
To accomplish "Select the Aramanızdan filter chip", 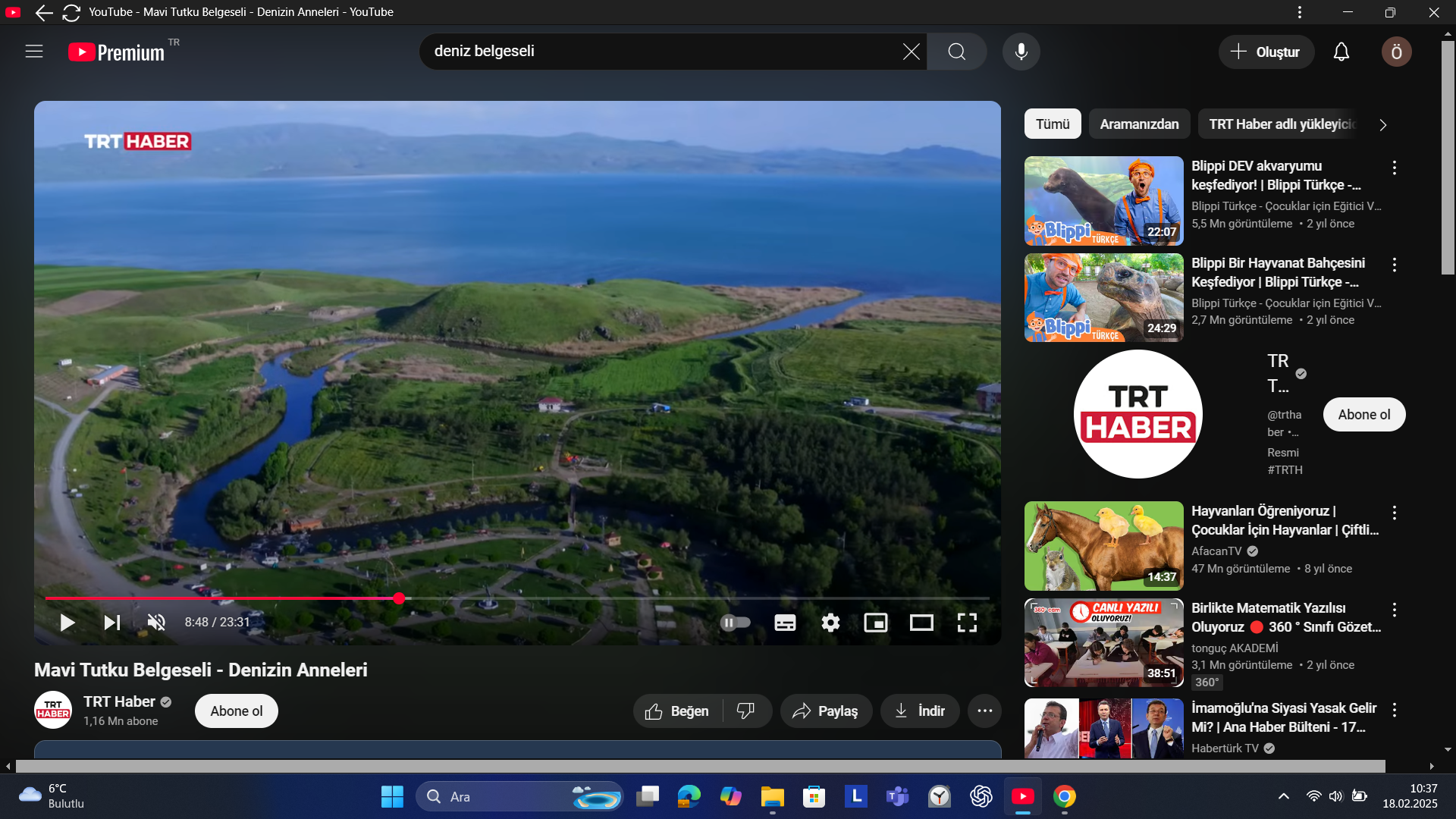I will pos(1139,124).
